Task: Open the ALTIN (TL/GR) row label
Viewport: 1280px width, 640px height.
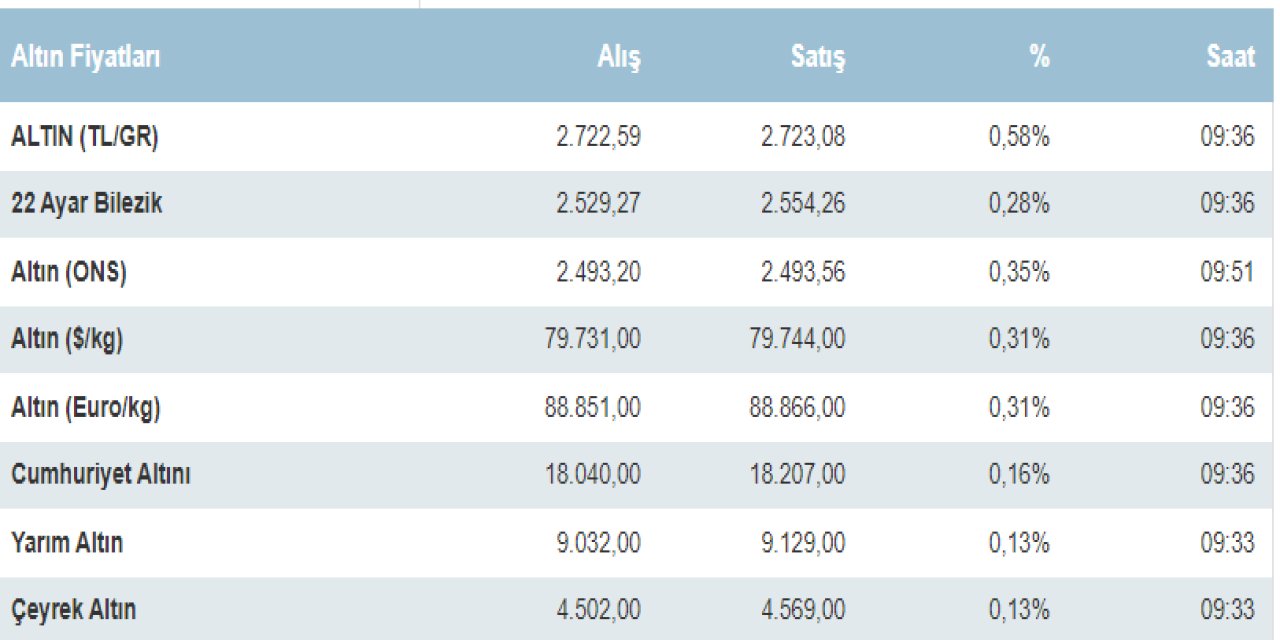Action: 85,137
